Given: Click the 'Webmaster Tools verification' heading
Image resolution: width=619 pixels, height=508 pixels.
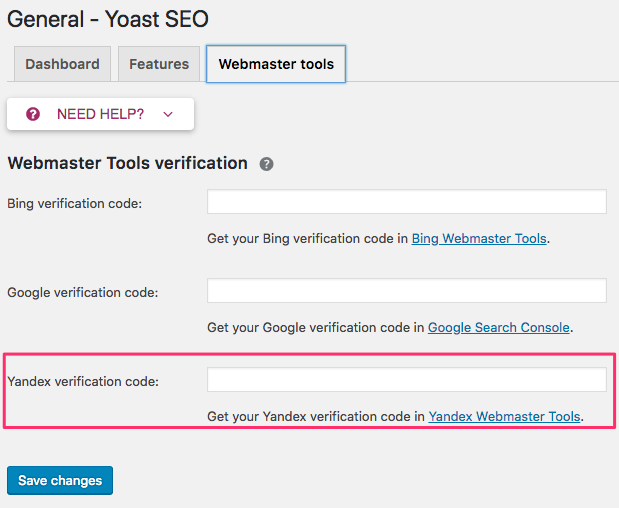Looking at the screenshot, I should click(128, 163).
